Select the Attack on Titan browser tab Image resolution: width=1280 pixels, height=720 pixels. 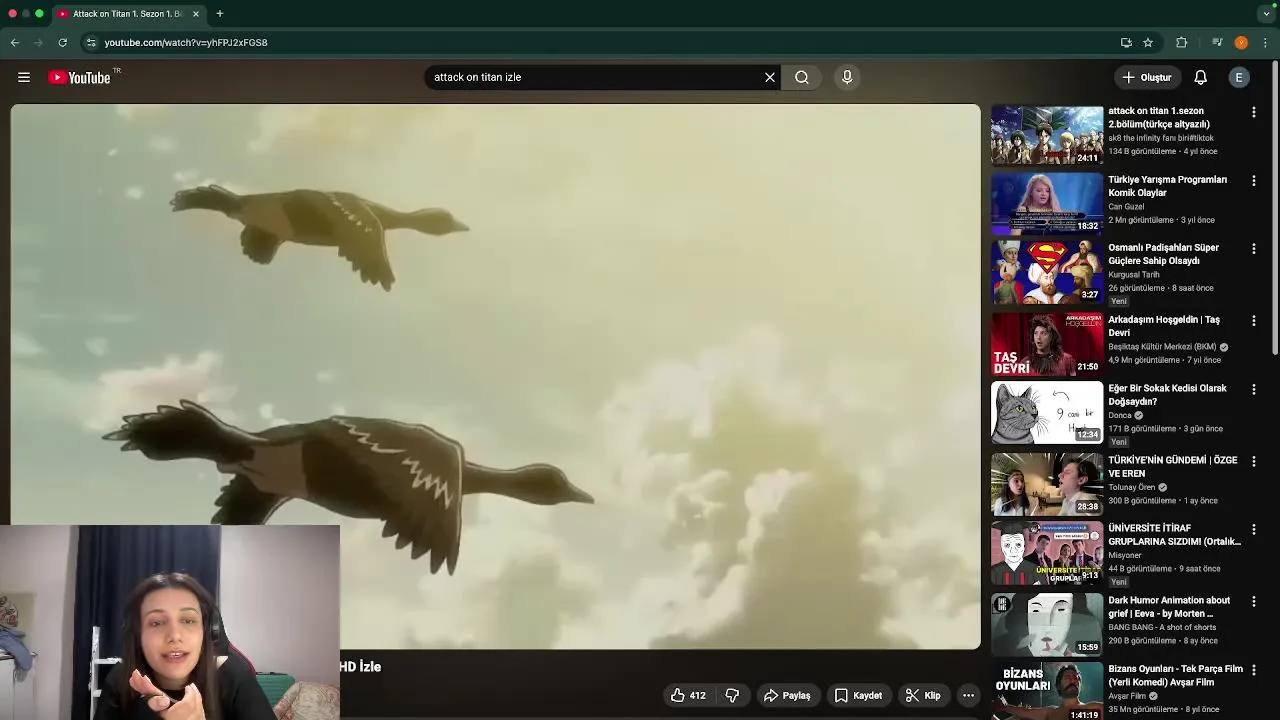127,14
